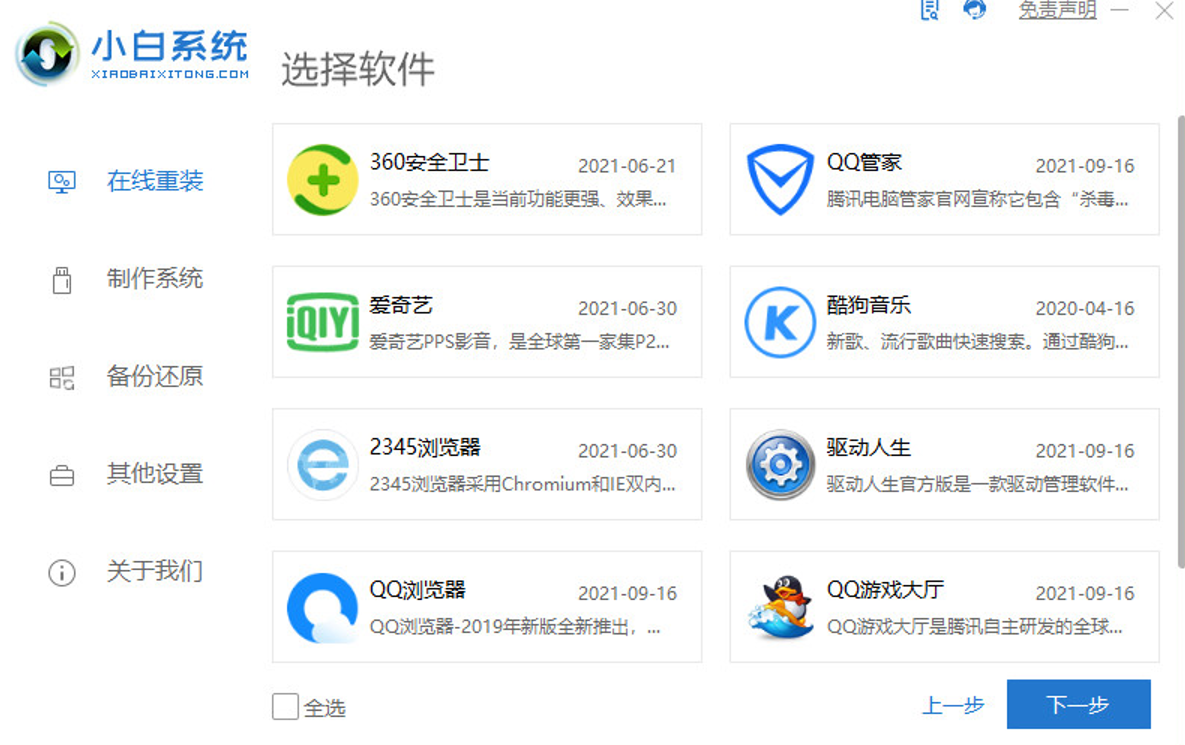The height and width of the screenshot is (745, 1185).
Task: Click description '2345浏览器采用Chromium和IE双内...'
Action: pos(522,484)
